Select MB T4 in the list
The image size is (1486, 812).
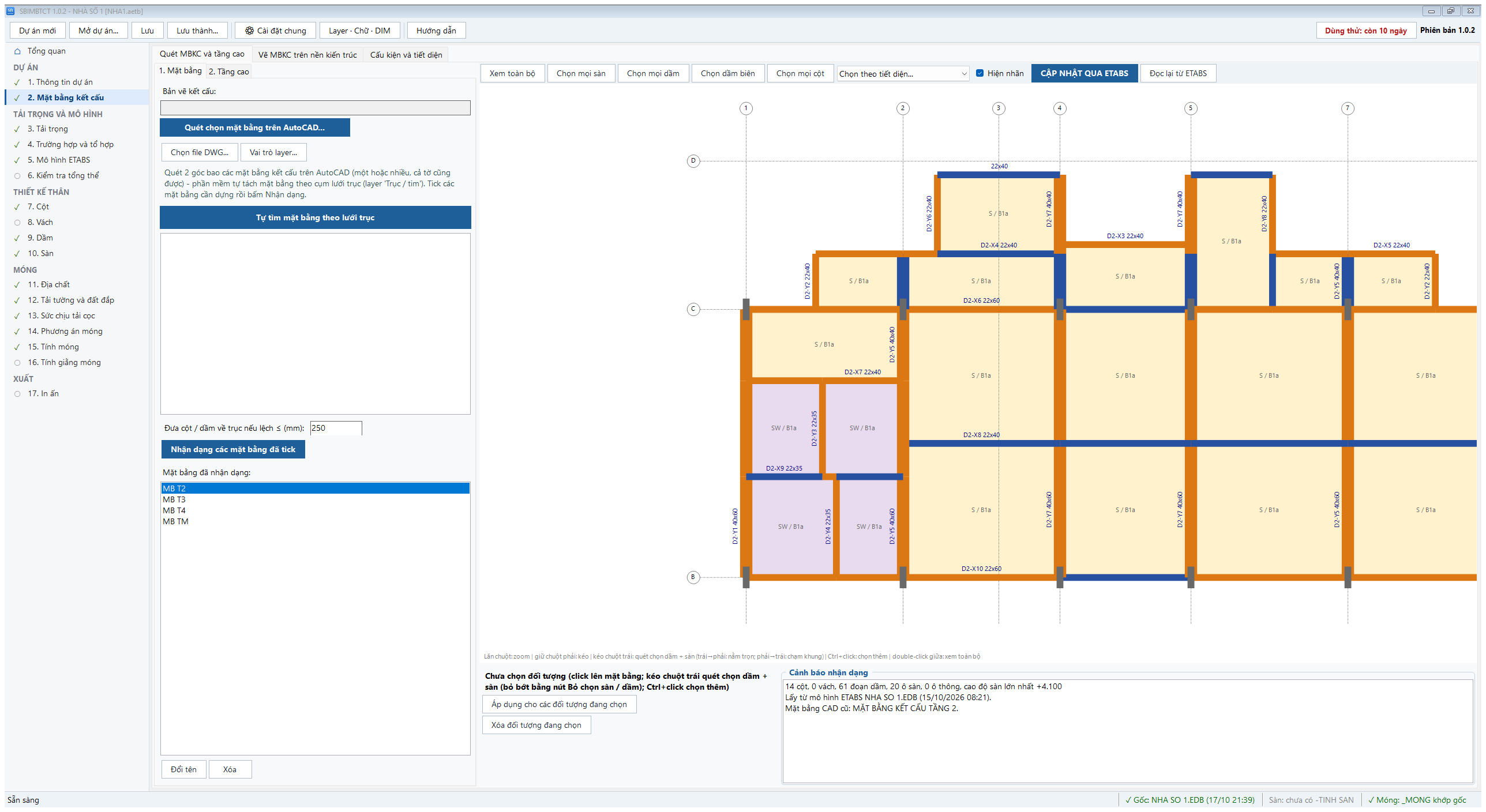tap(315, 510)
